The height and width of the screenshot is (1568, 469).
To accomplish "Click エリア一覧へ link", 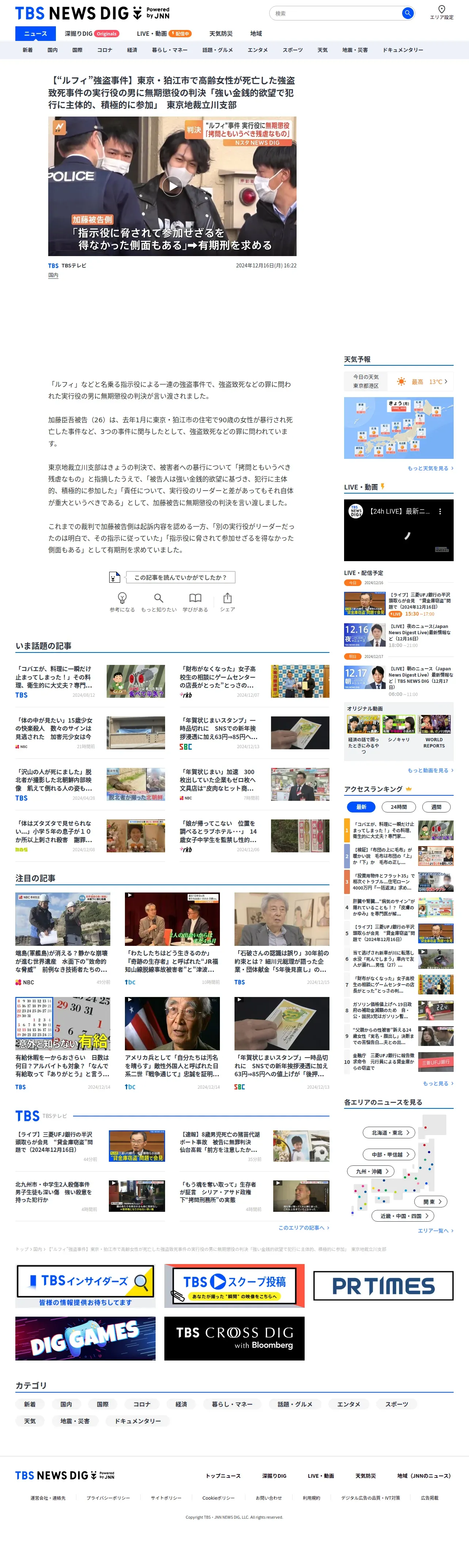I will (435, 1231).
